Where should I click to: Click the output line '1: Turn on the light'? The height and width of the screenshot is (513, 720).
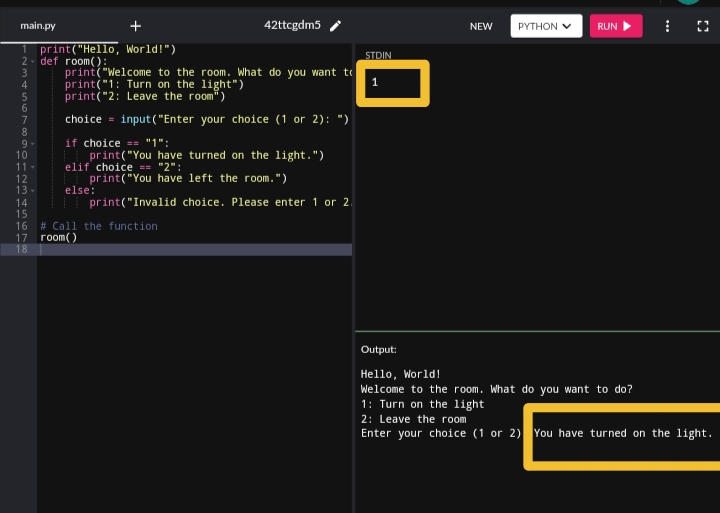click(422, 404)
